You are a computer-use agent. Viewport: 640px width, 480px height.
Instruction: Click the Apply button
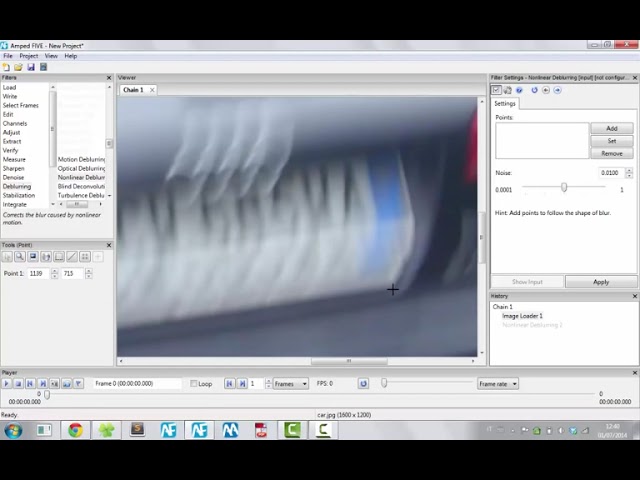tap(601, 282)
